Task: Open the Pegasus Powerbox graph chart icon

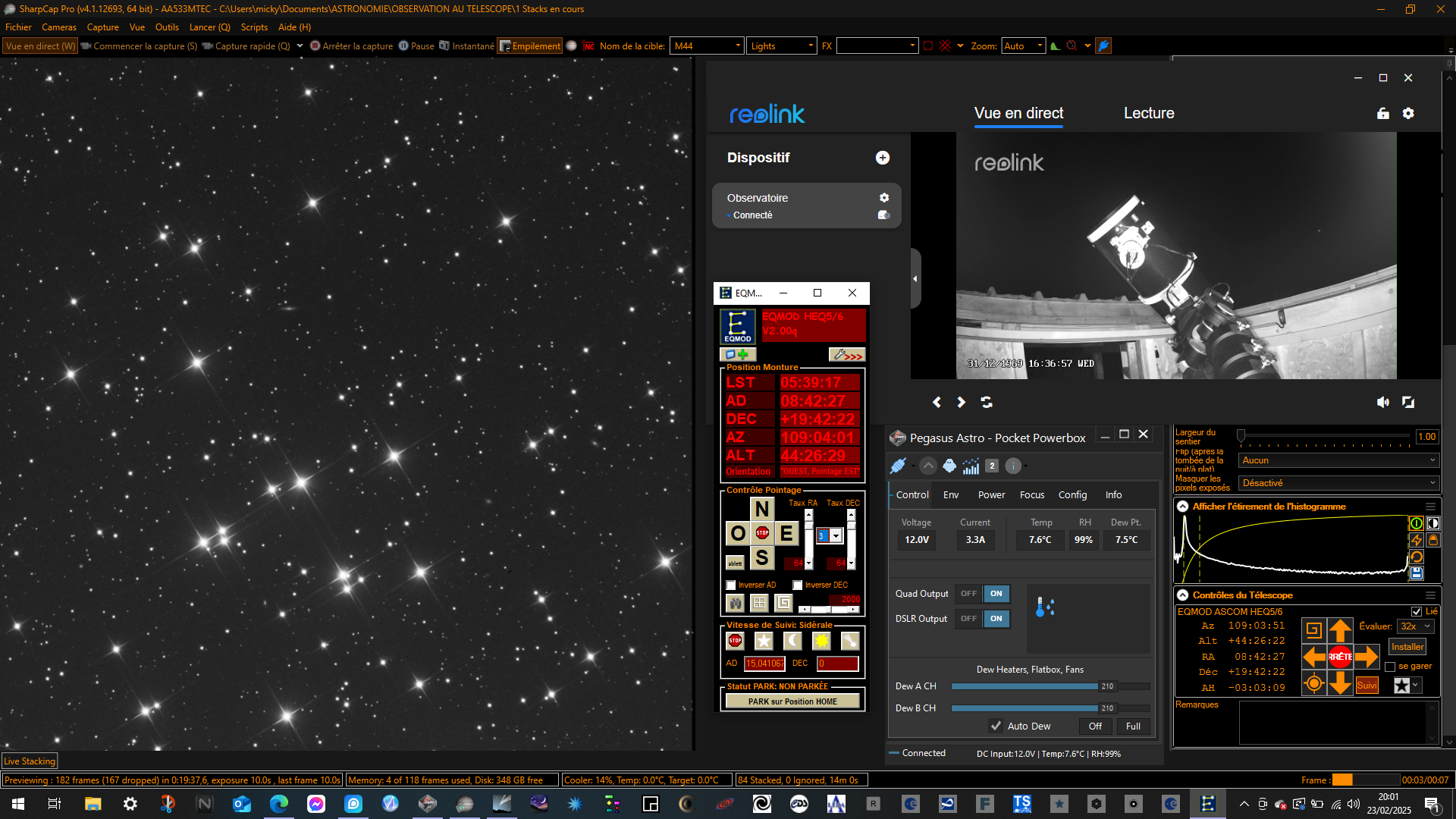Action: (x=971, y=466)
